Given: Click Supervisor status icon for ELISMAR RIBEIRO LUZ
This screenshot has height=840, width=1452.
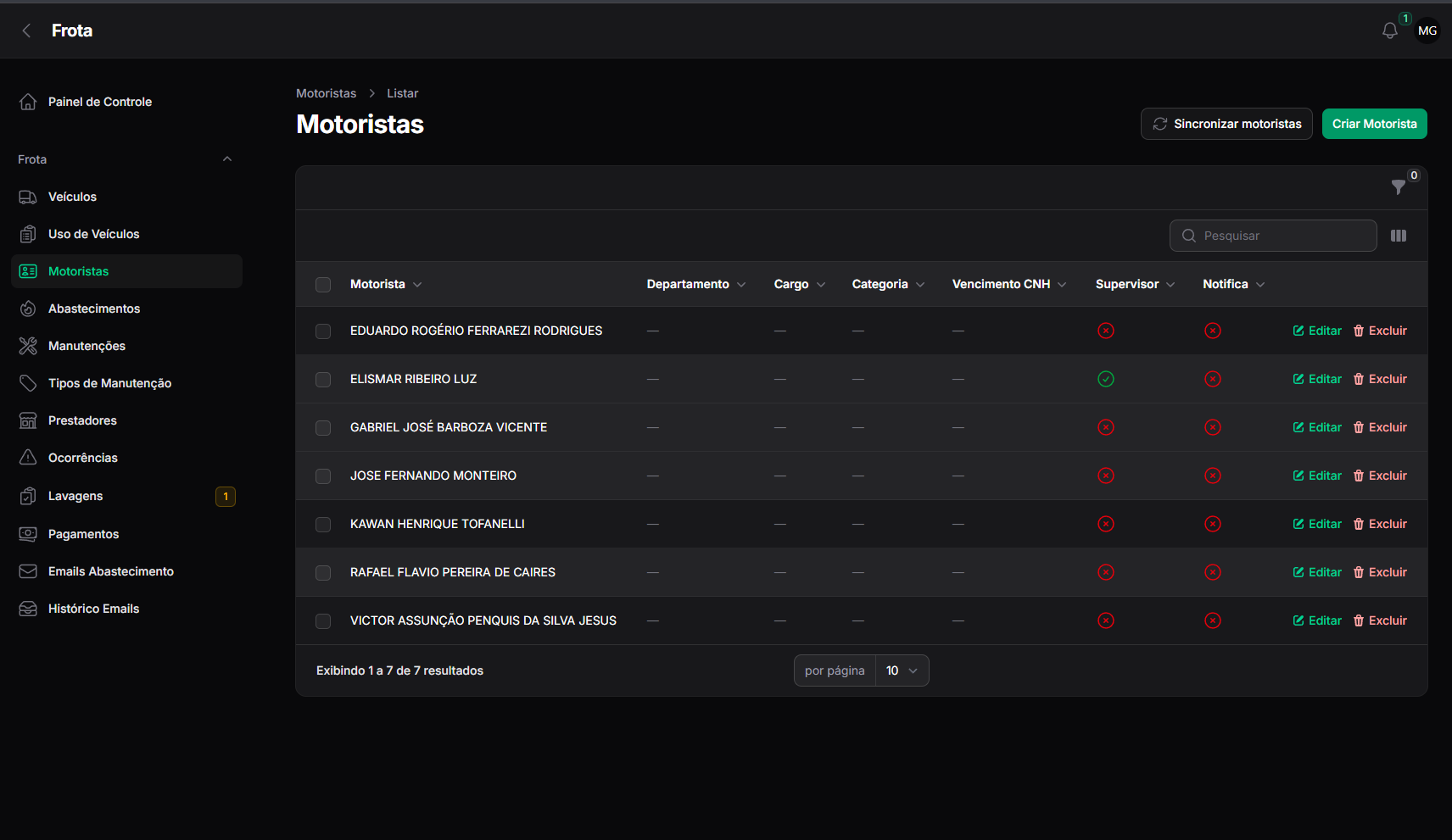Looking at the screenshot, I should (1105, 379).
